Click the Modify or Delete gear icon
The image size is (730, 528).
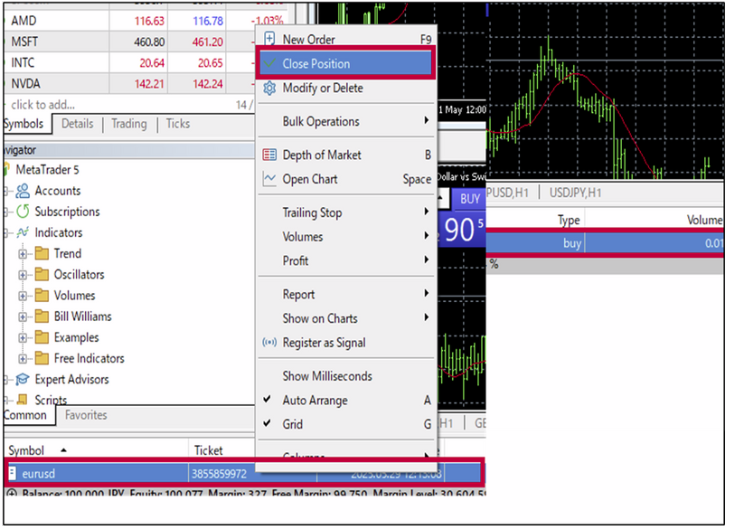[268, 88]
